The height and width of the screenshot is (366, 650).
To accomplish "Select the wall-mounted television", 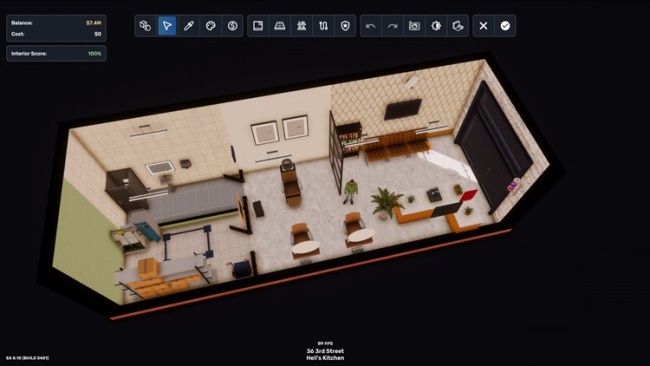I will click(x=403, y=109).
